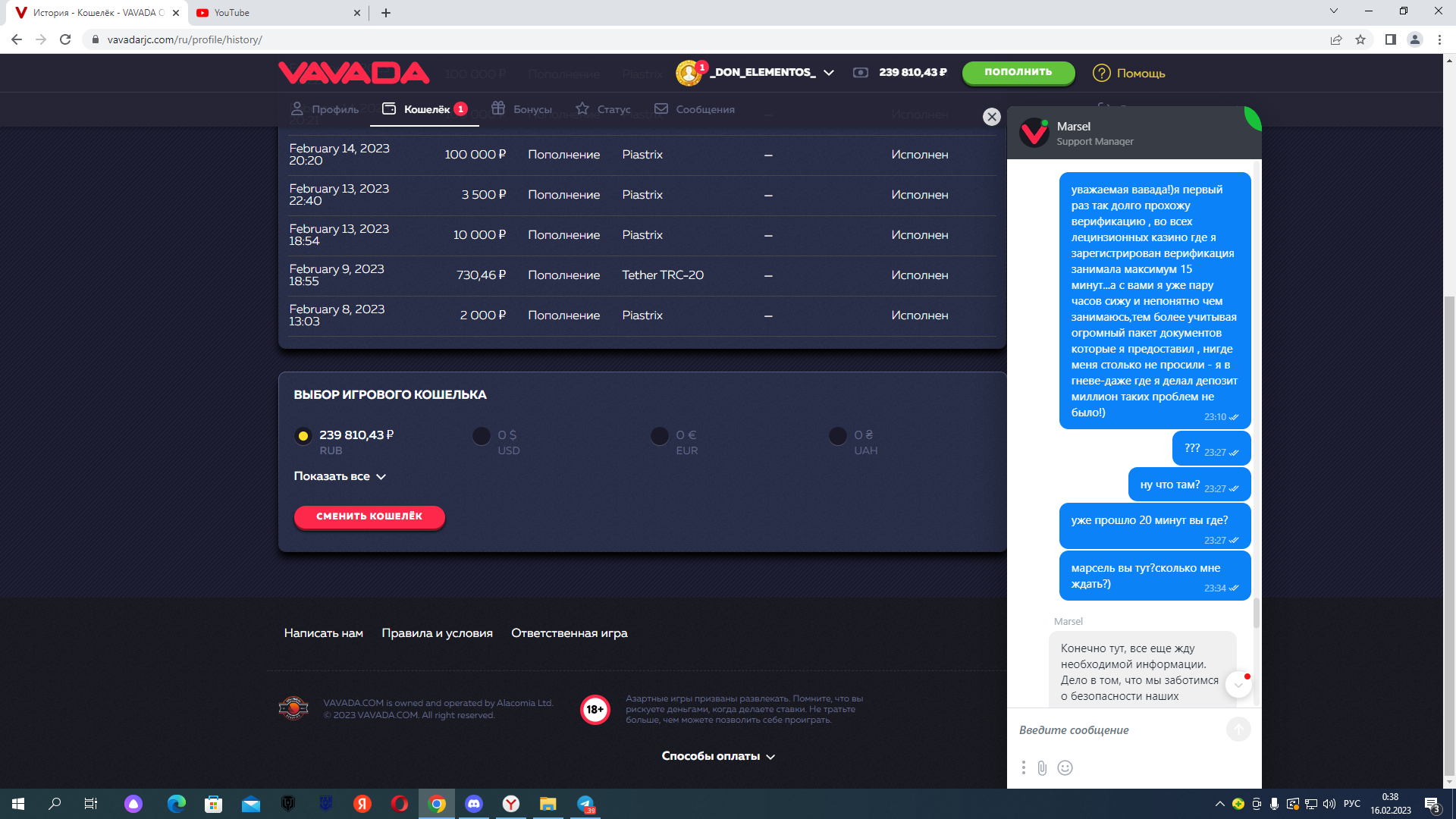Click the February 8, 2023 transaction date
Screen dimensions: 1456x819
click(337, 315)
